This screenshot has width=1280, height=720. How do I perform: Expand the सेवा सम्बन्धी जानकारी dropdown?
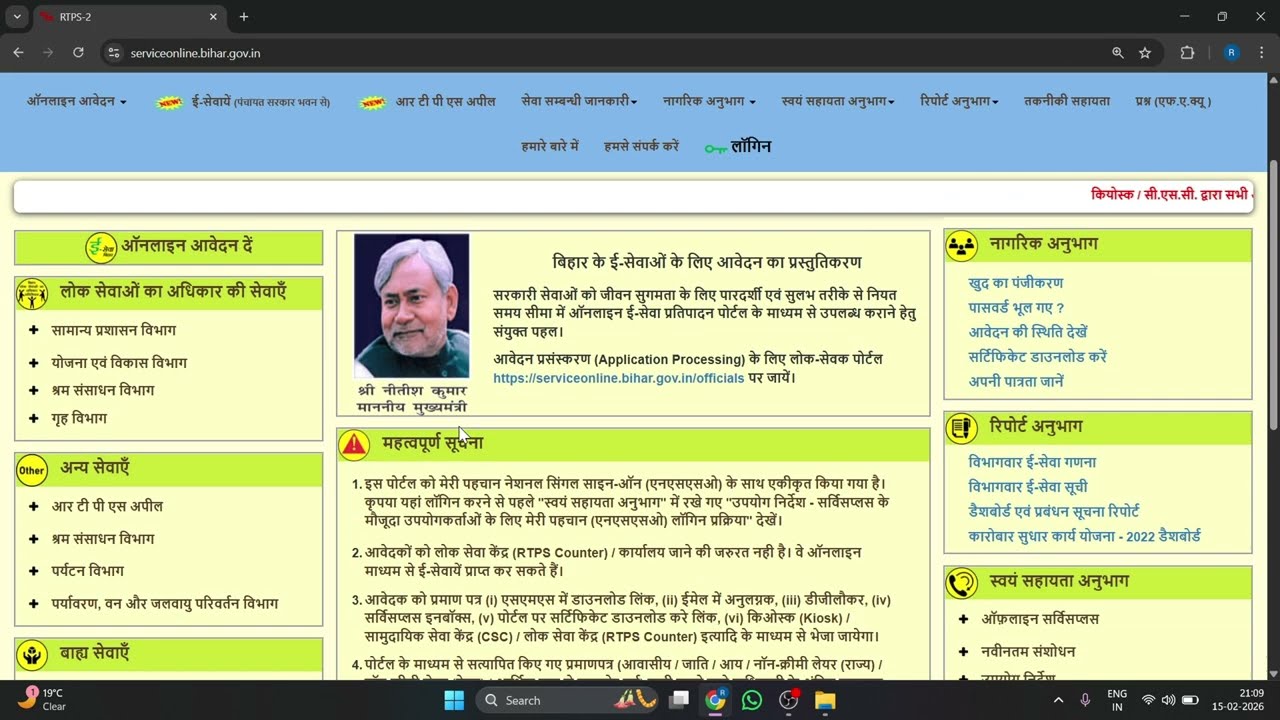[579, 101]
